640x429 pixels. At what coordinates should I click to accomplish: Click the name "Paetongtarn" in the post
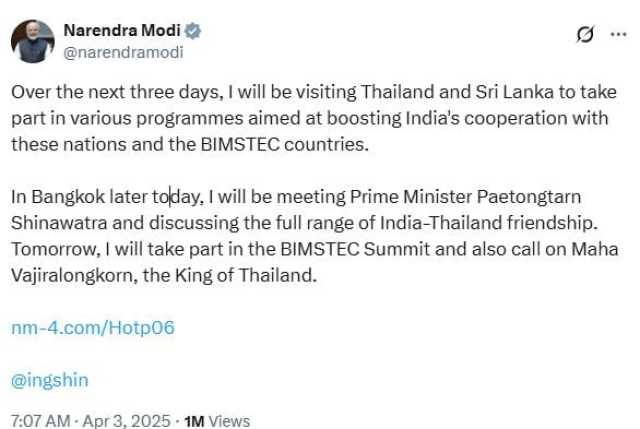[529, 197]
